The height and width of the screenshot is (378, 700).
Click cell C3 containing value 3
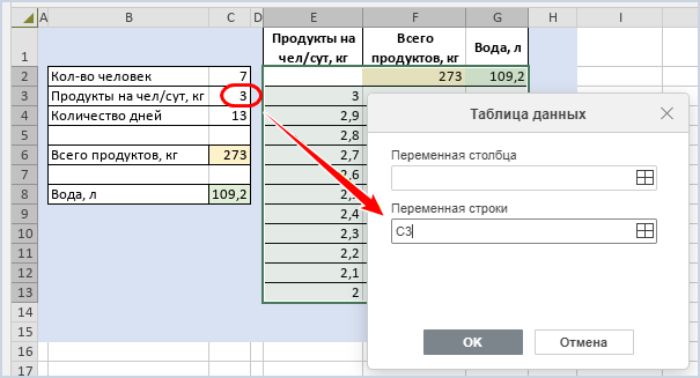[x=229, y=96]
